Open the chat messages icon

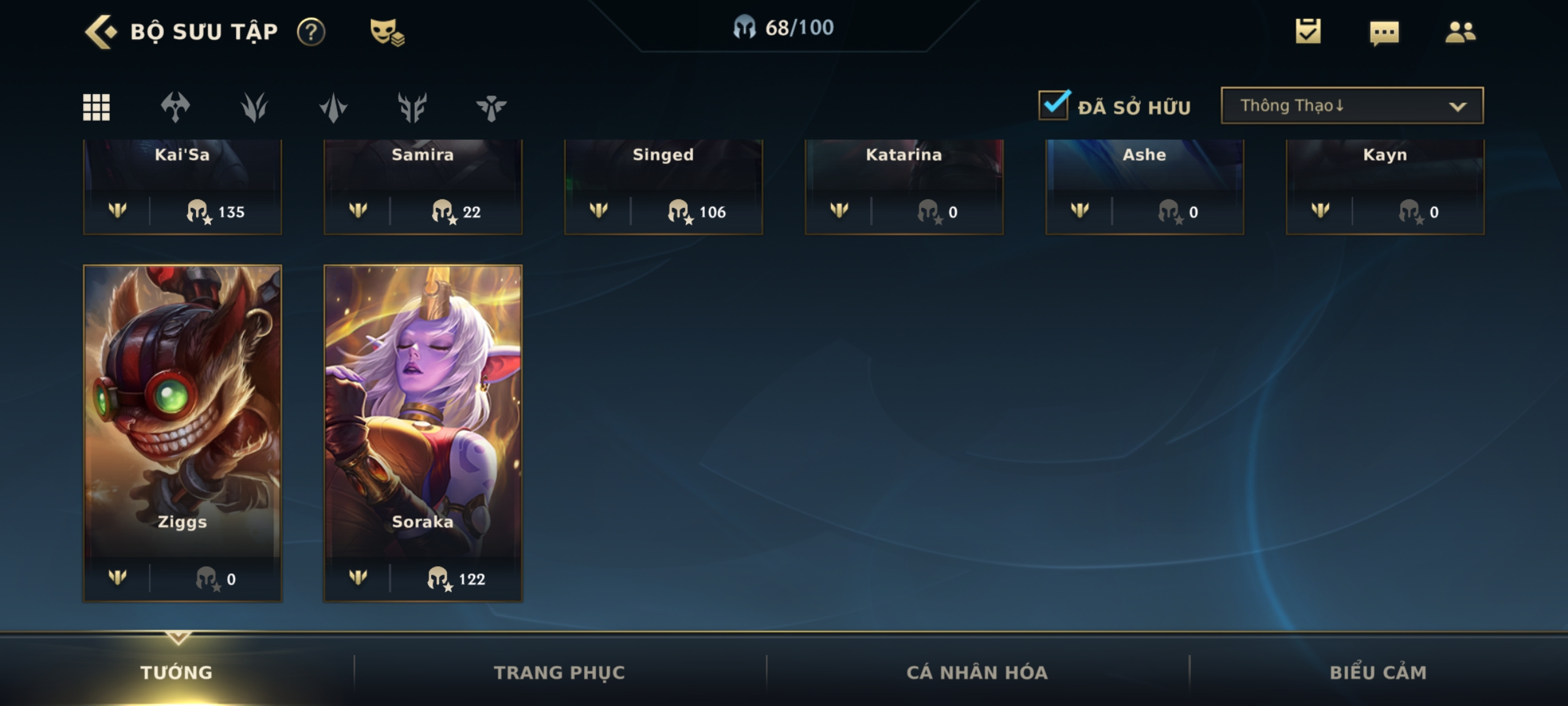tap(1384, 33)
